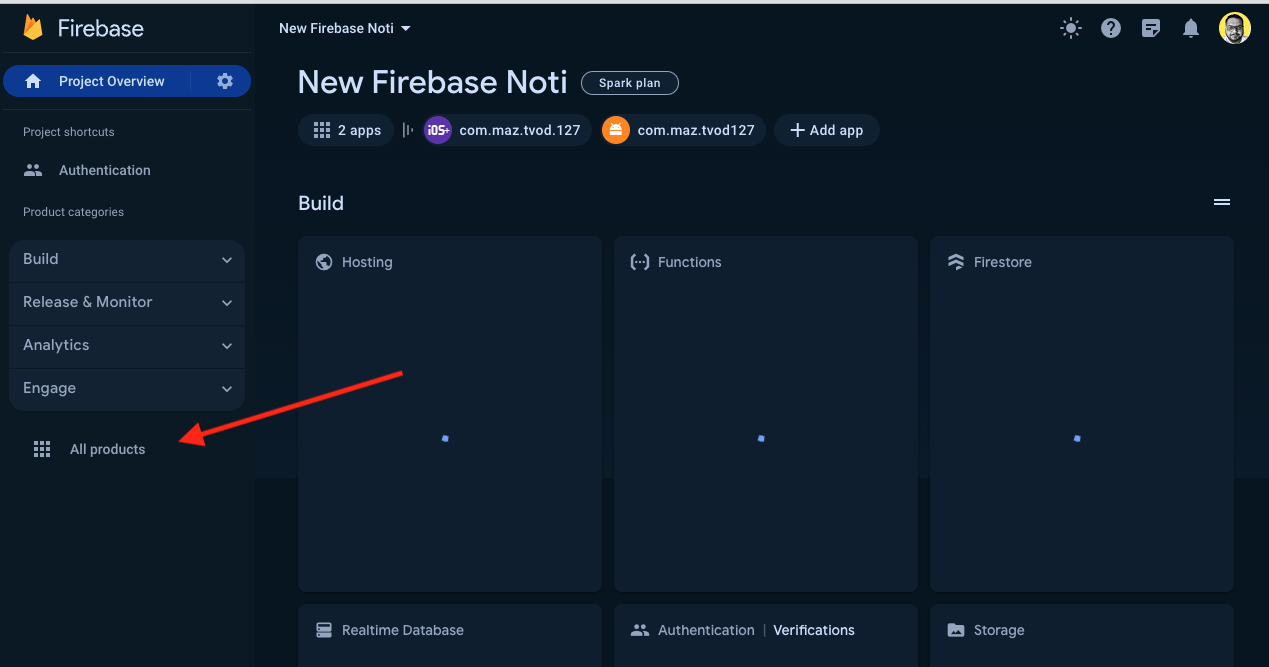Click the Authentication card people icon

(640, 630)
